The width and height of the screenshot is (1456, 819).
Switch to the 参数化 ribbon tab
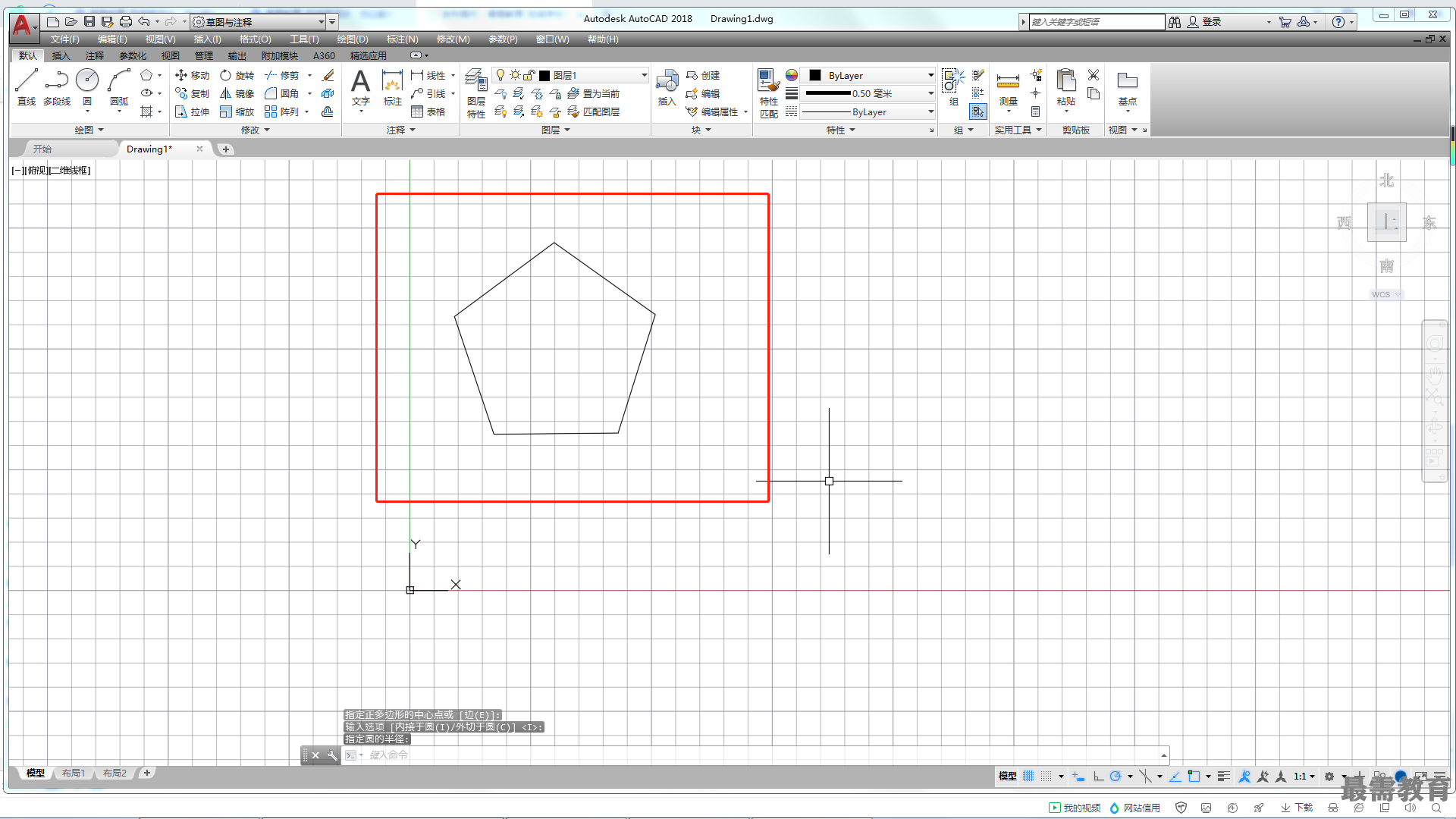(133, 55)
